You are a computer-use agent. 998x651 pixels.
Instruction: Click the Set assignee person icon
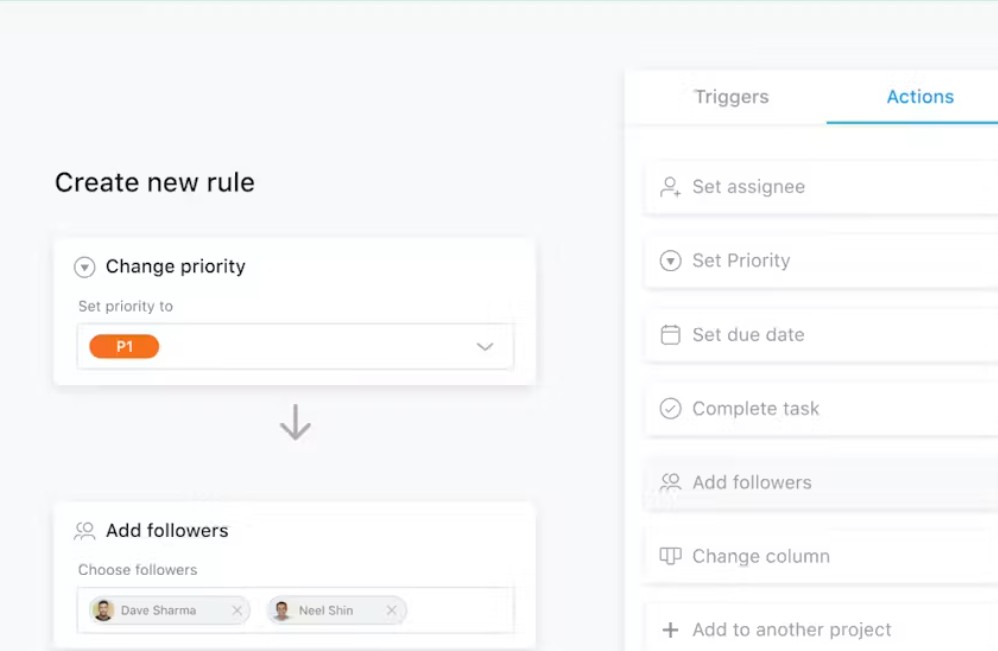(670, 187)
